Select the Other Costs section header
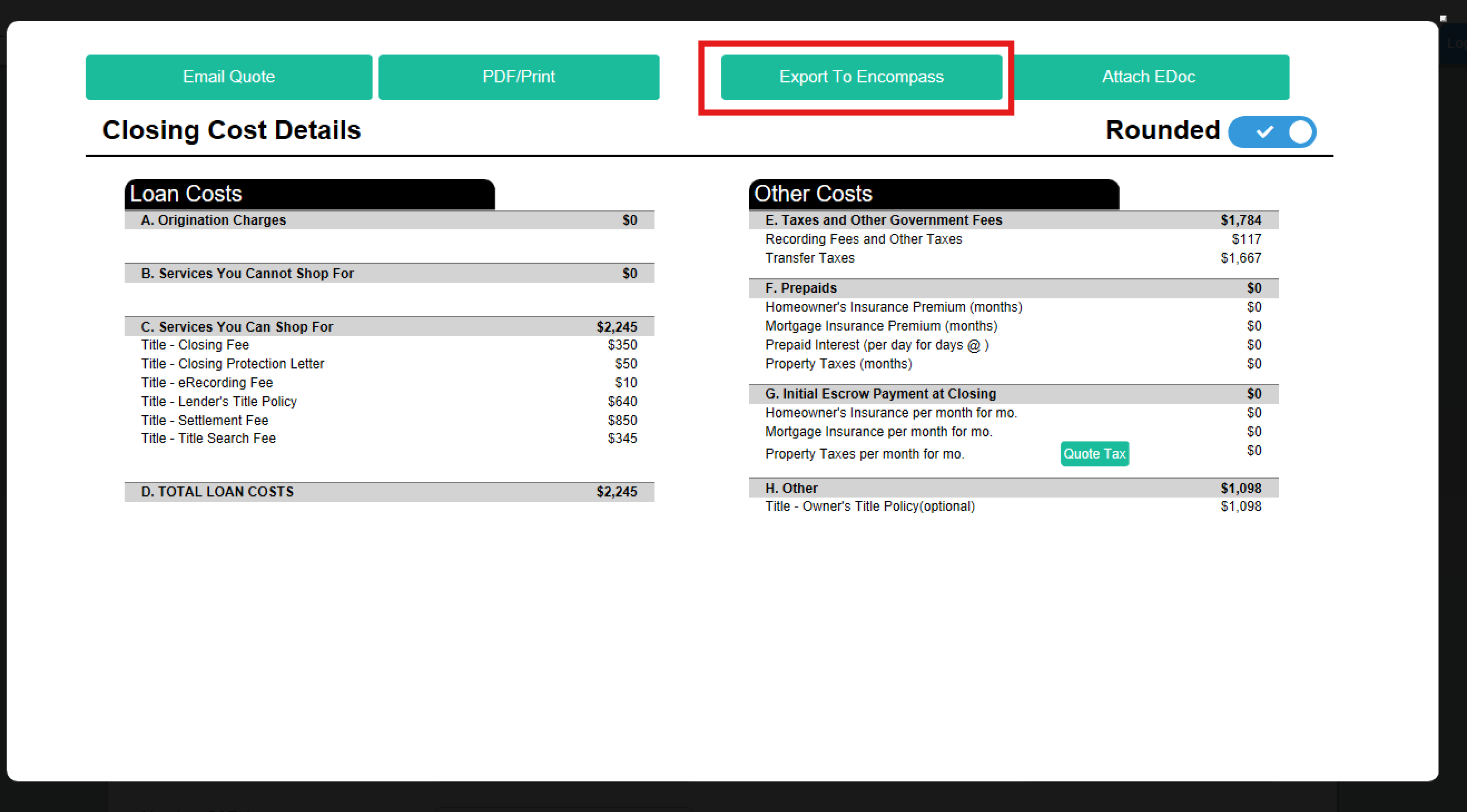The image size is (1467, 812). point(934,194)
